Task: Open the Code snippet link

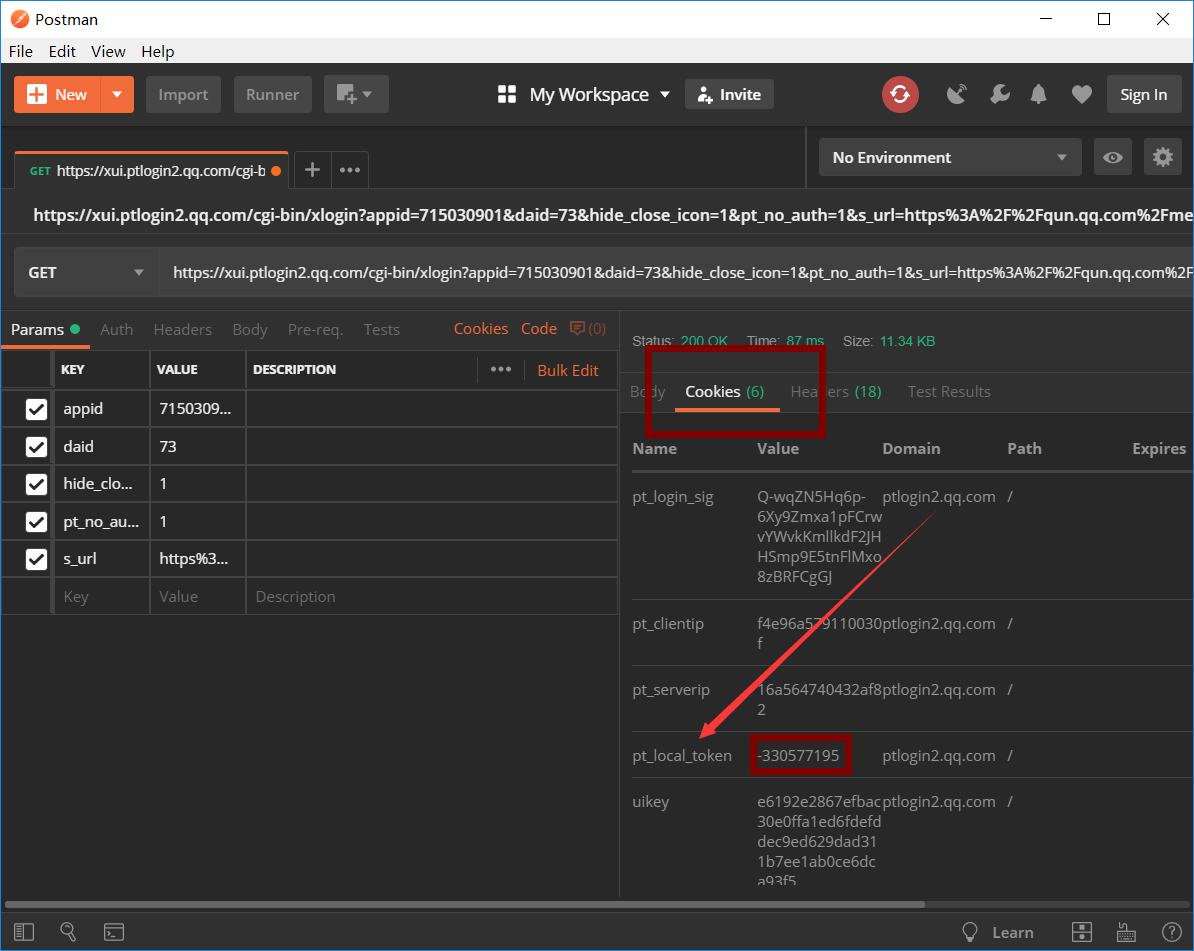Action: [538, 329]
